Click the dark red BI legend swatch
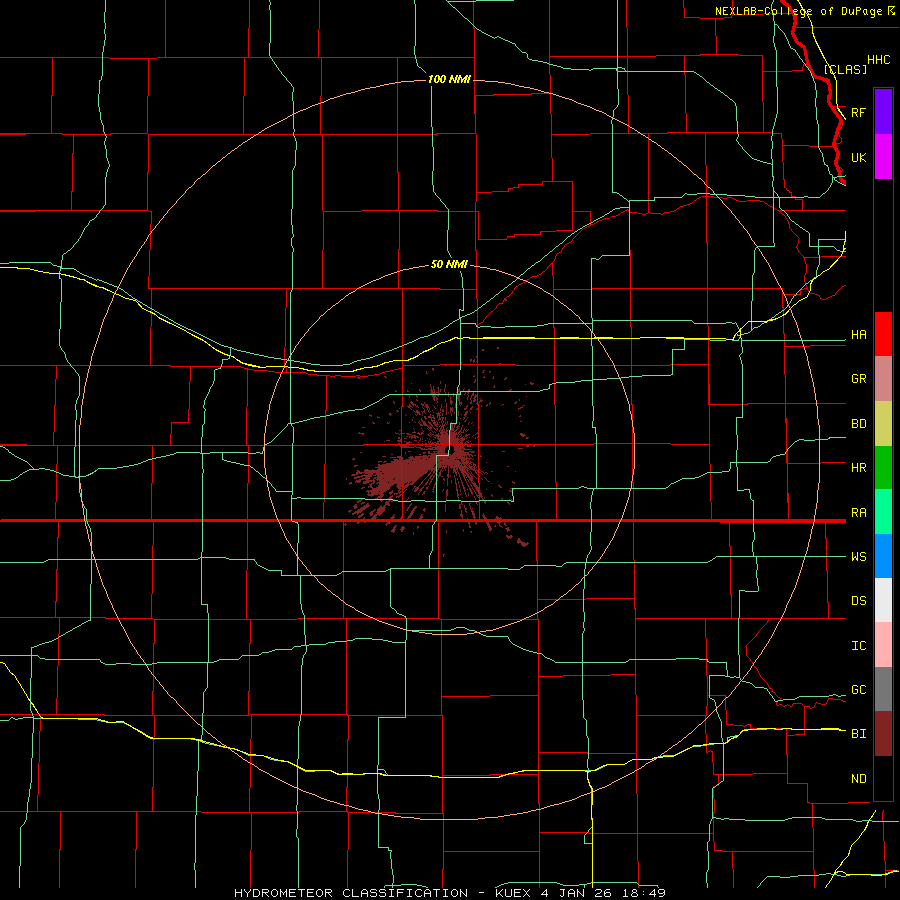The width and height of the screenshot is (900, 900). click(x=883, y=734)
